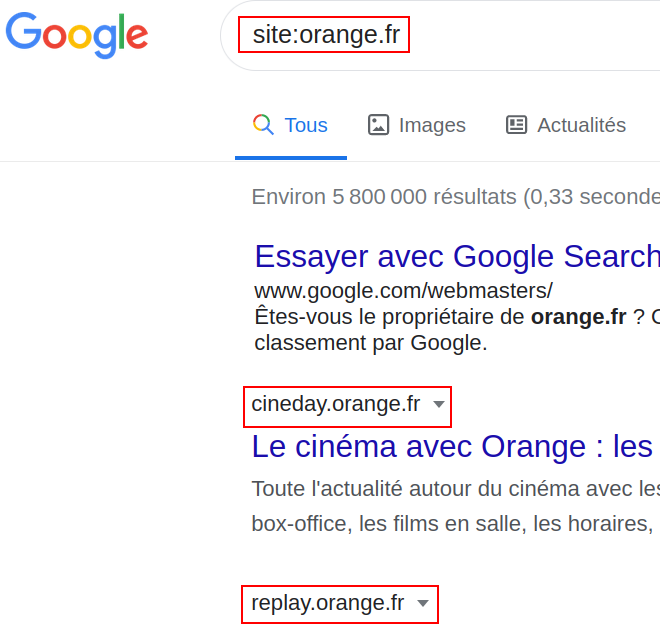Viewport: 660px width, 628px height.
Task: Switch to the Images tab label
Action: click(x=432, y=125)
